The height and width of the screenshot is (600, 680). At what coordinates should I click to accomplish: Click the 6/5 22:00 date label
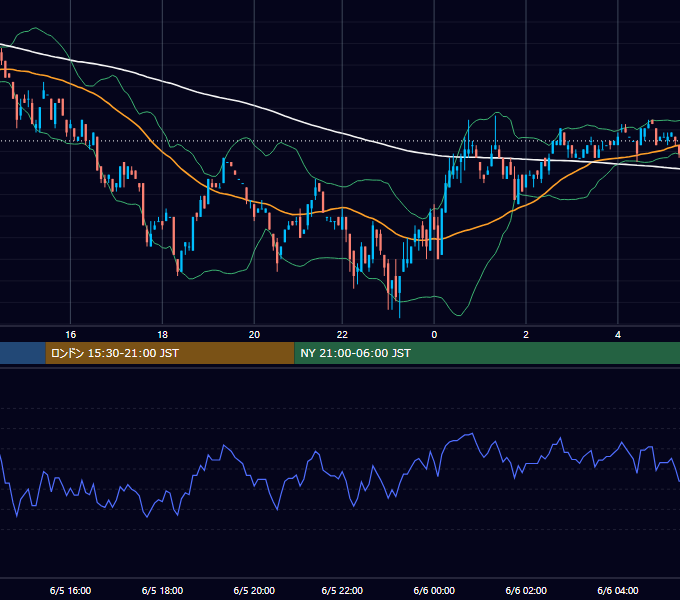tap(342, 590)
